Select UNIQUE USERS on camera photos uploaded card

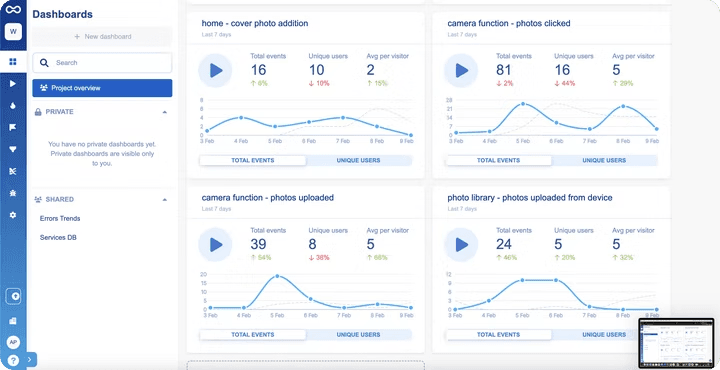(x=359, y=335)
